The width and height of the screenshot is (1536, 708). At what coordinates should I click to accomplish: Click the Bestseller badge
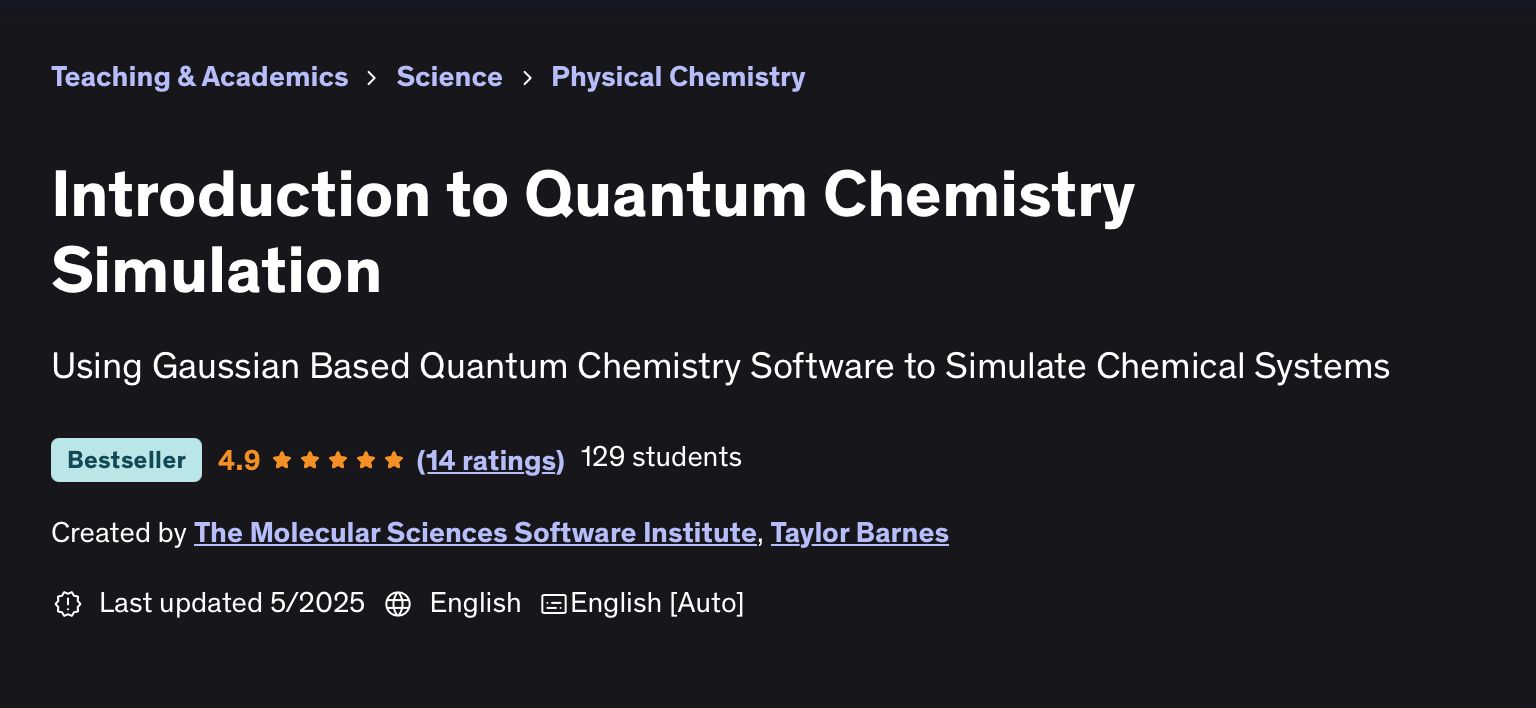tap(126, 460)
